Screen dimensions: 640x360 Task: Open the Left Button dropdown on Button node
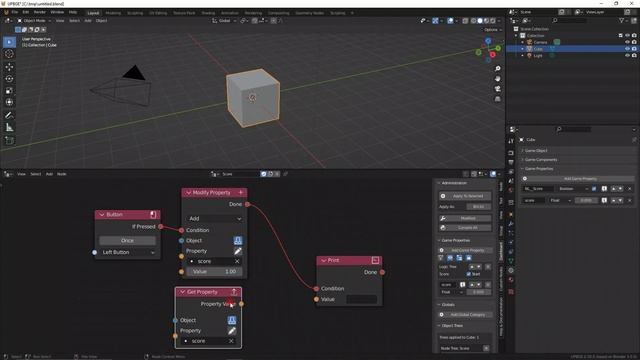[127, 252]
